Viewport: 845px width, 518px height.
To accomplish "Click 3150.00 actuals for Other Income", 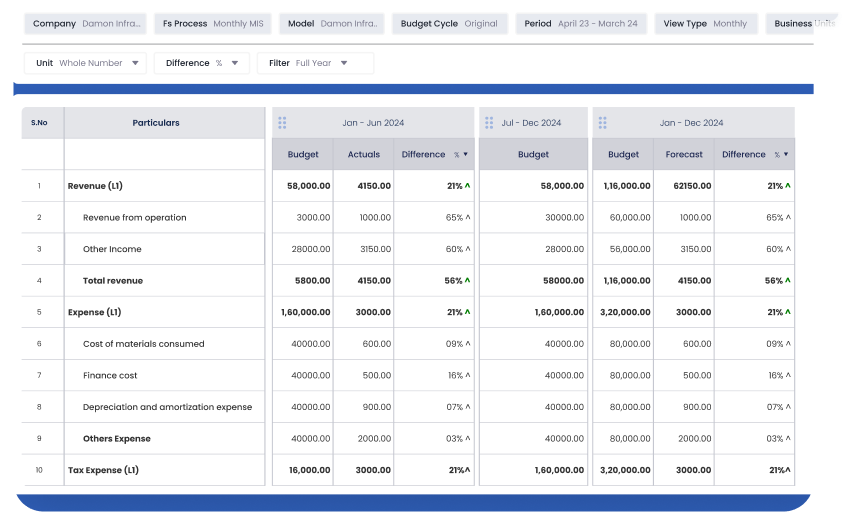I will (376, 249).
